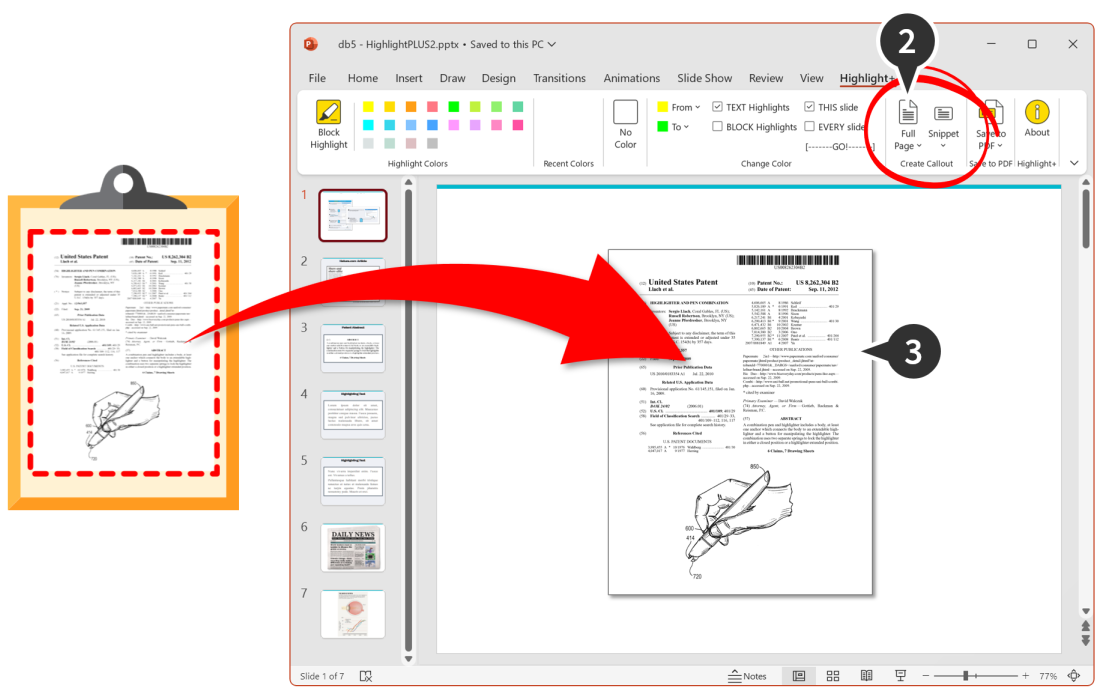
Task: Open the File menu
Action: point(317,78)
